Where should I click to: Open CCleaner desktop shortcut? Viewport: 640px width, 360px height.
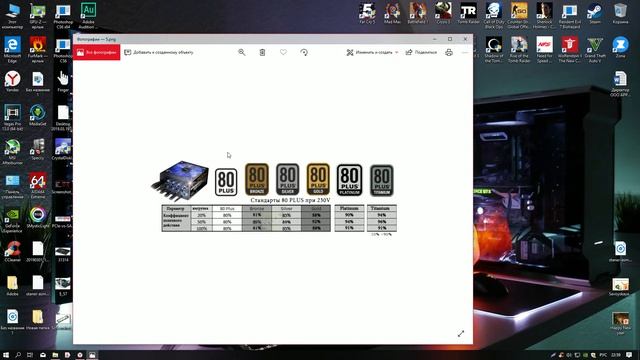(12, 251)
